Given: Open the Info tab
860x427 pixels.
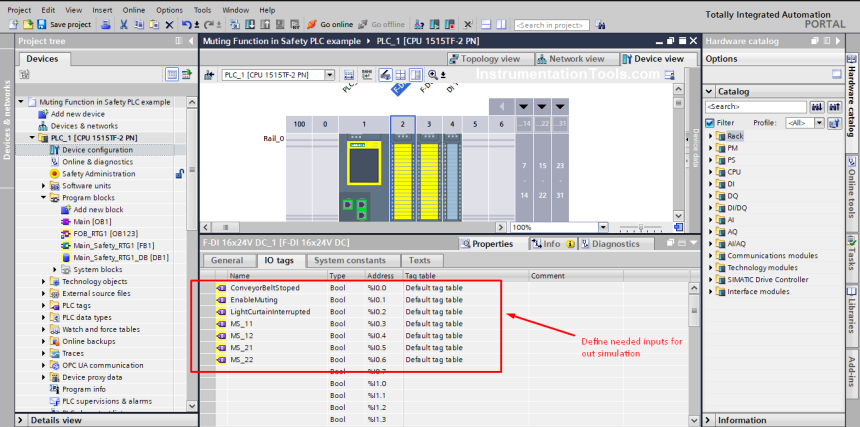Looking at the screenshot, I should 552,244.
